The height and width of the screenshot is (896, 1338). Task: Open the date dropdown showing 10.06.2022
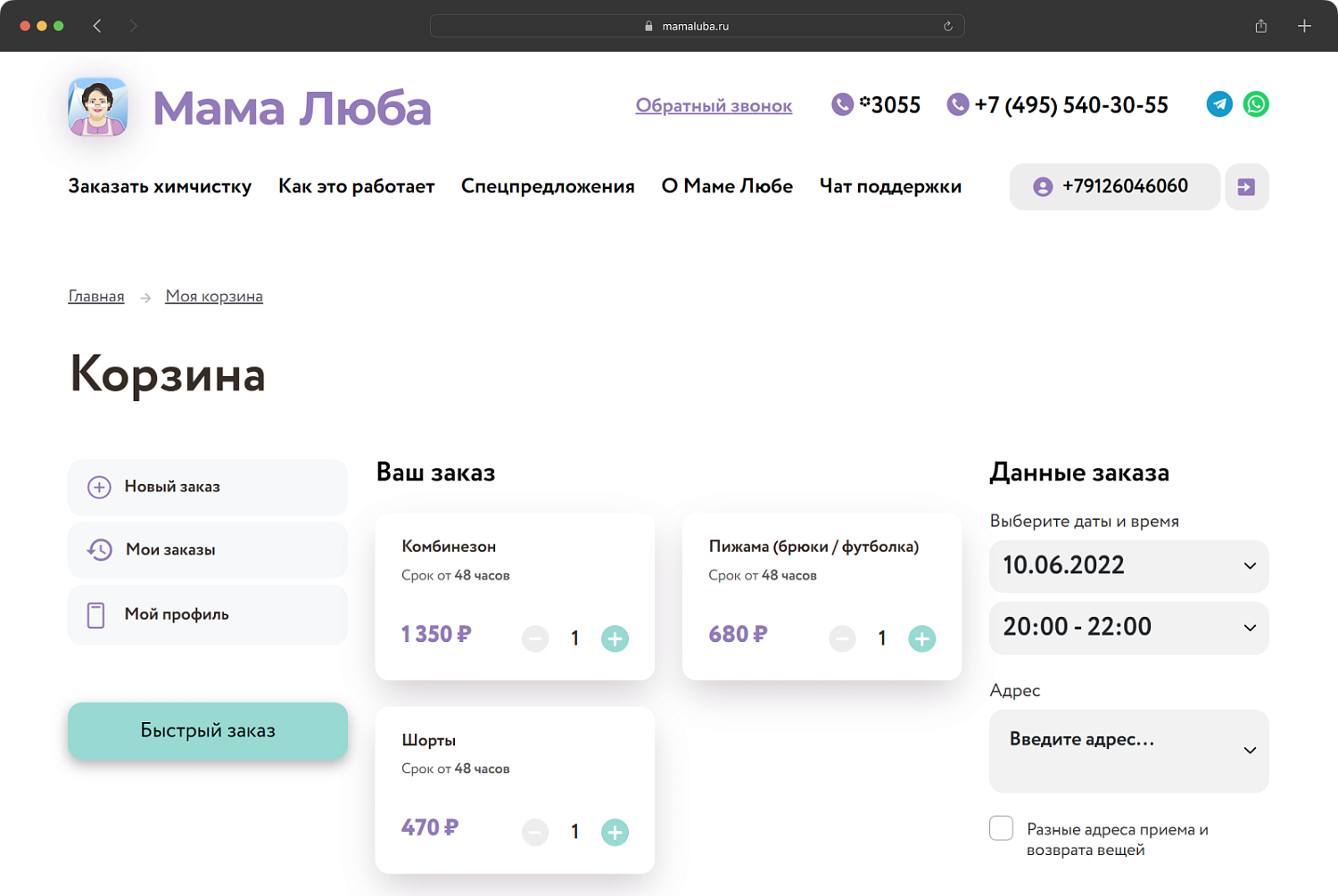pyautogui.click(x=1128, y=566)
